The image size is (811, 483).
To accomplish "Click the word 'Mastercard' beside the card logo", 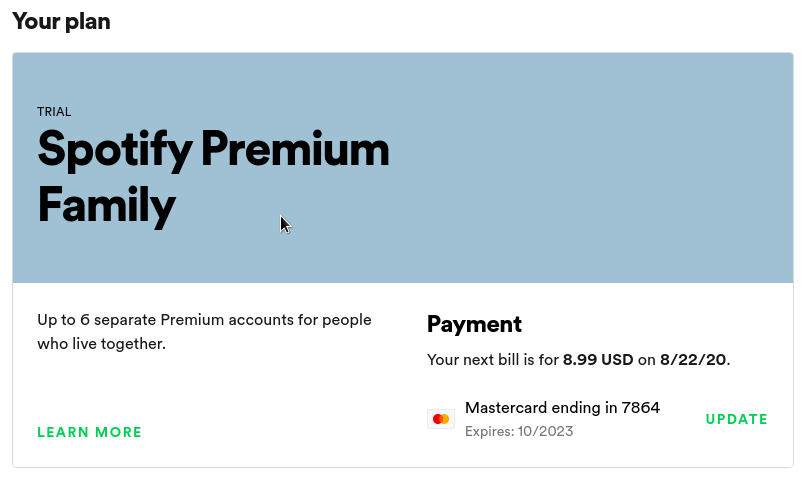I will [506, 408].
